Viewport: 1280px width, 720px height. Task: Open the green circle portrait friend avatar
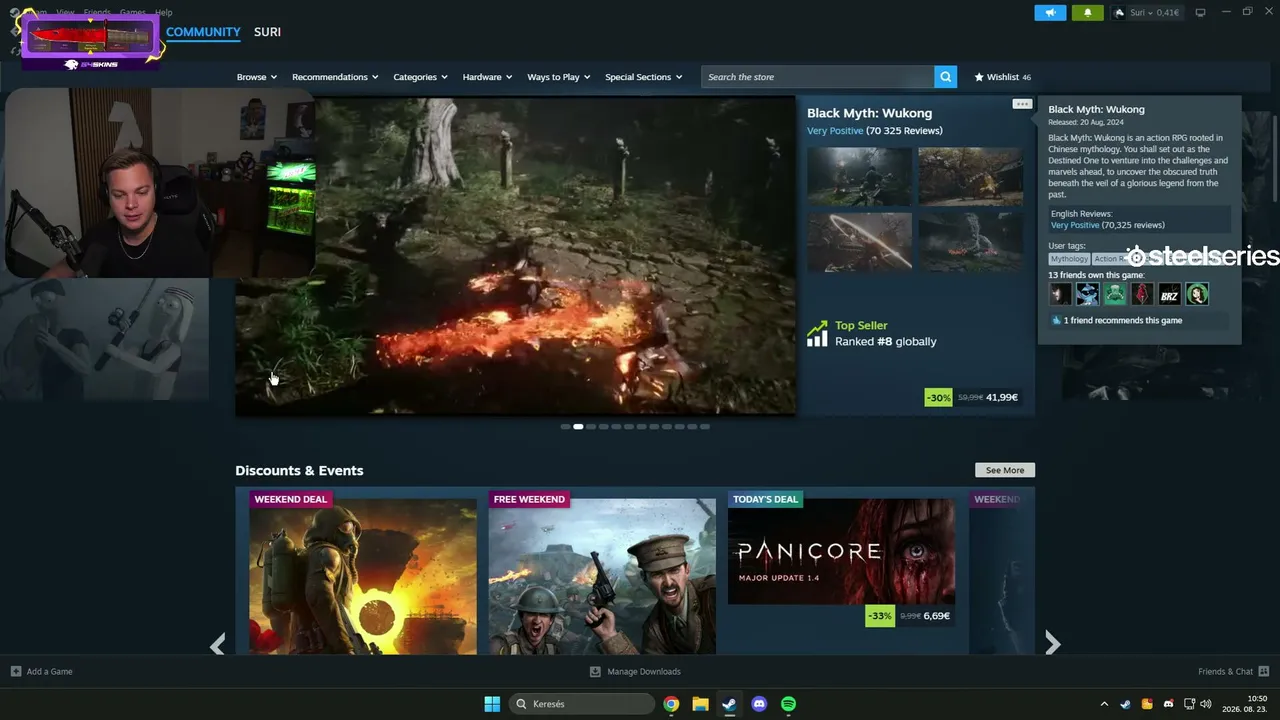(1197, 294)
